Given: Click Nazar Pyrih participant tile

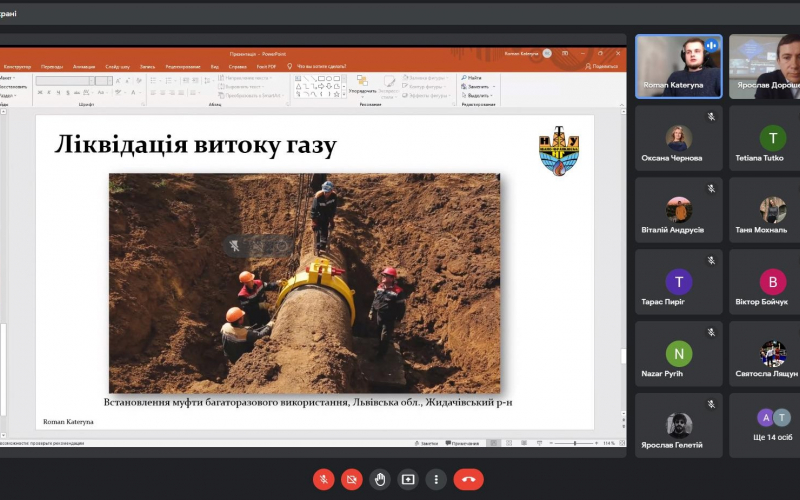Looking at the screenshot, I should (679, 354).
